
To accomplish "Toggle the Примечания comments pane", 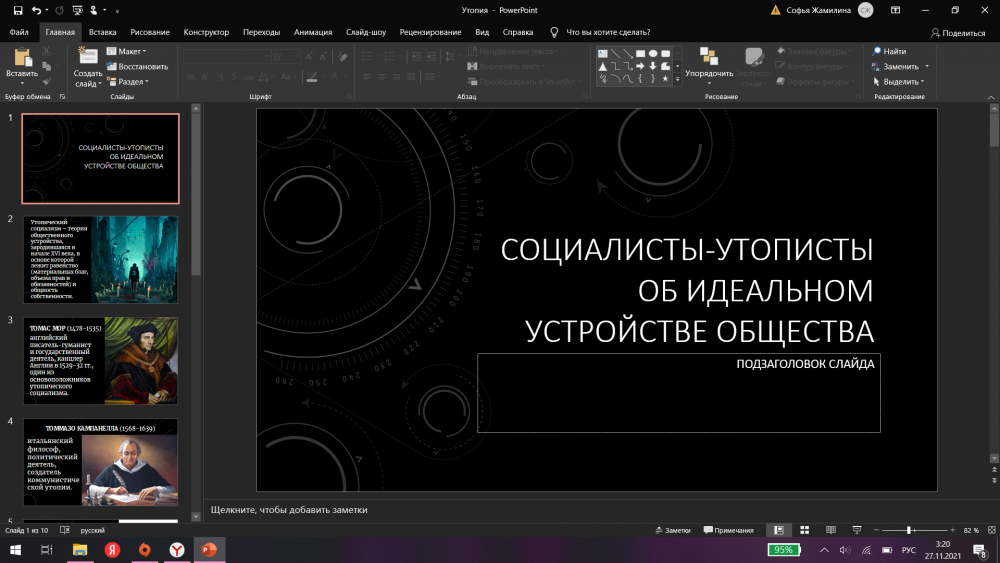I will point(729,530).
